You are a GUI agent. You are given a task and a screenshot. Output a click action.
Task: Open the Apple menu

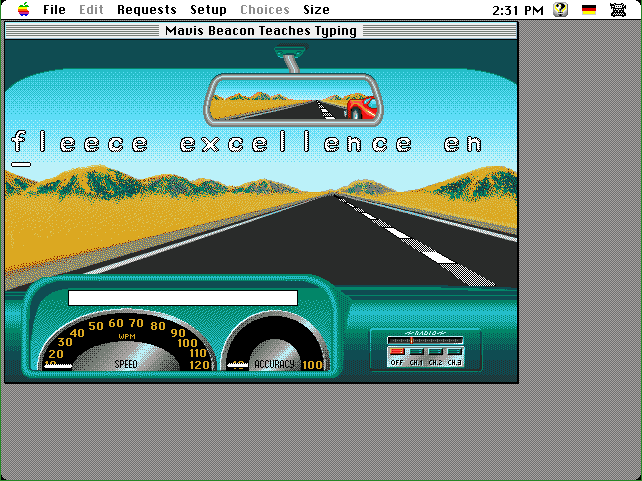pos(22,10)
